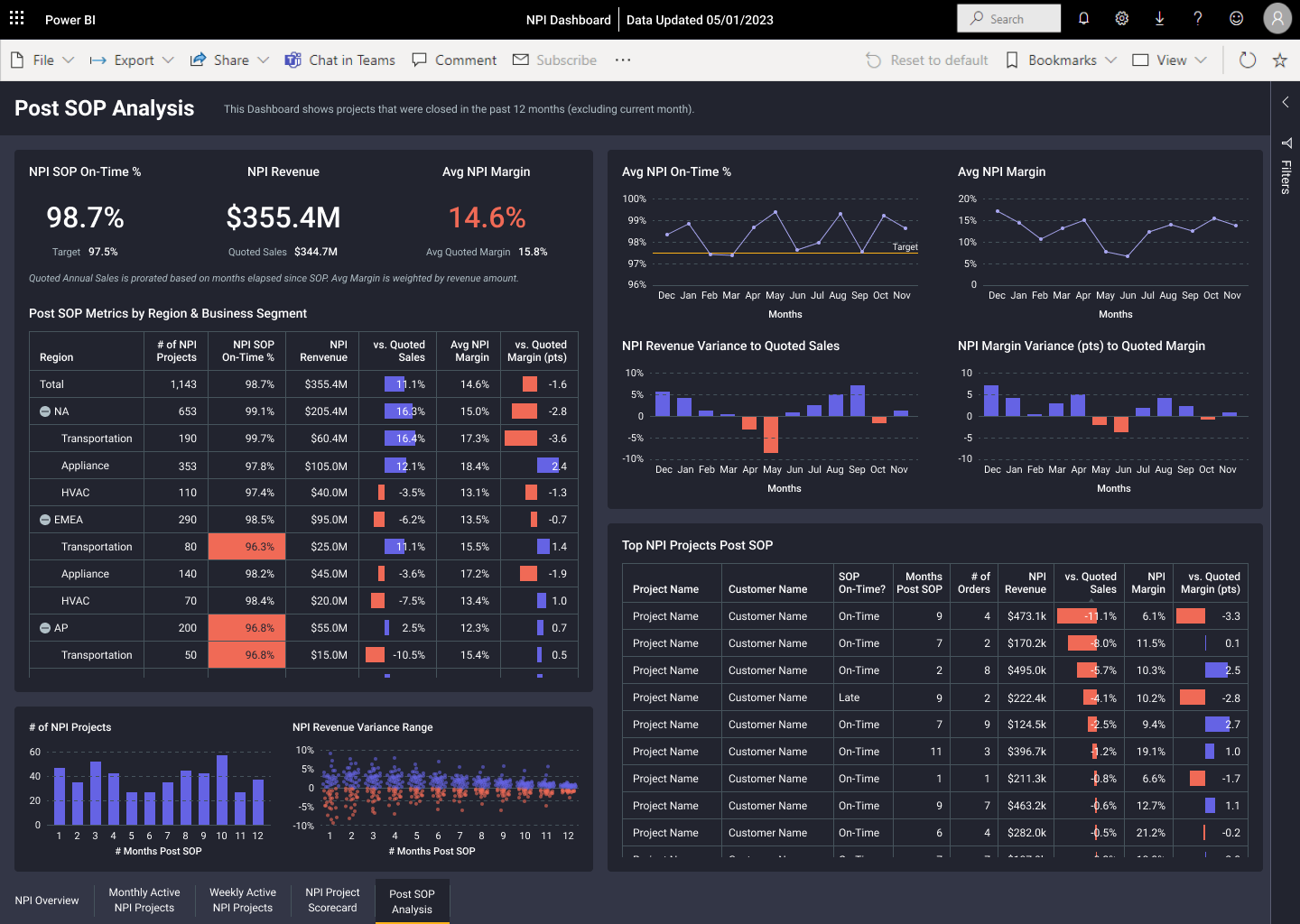Click $355.4M NPI Revenue value

tap(283, 217)
